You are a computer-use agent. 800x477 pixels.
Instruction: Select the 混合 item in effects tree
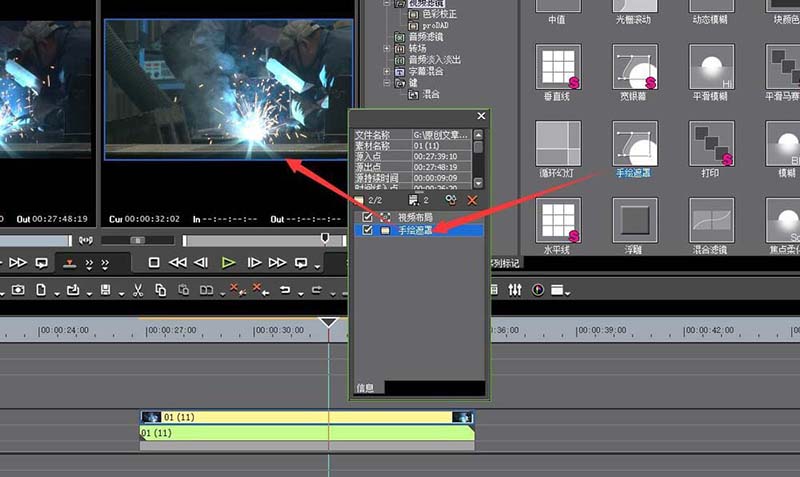pyautogui.click(x=431, y=95)
